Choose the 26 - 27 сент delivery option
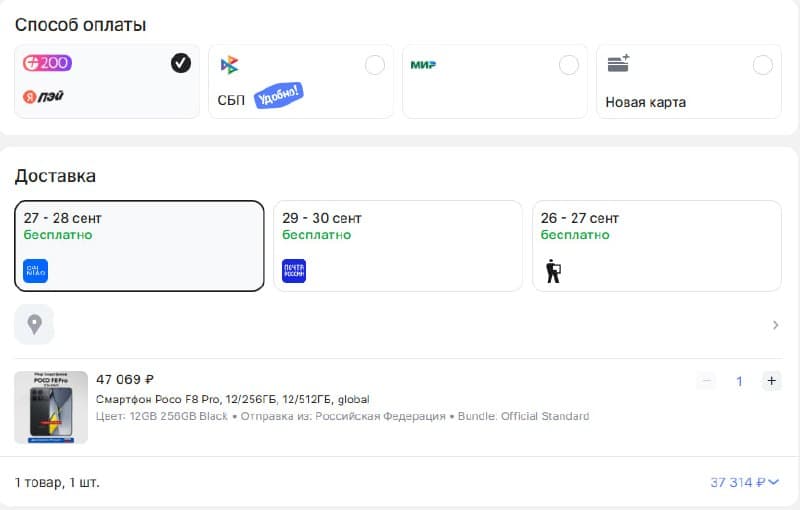Screen dimensions: 800x510 [x=657, y=246]
